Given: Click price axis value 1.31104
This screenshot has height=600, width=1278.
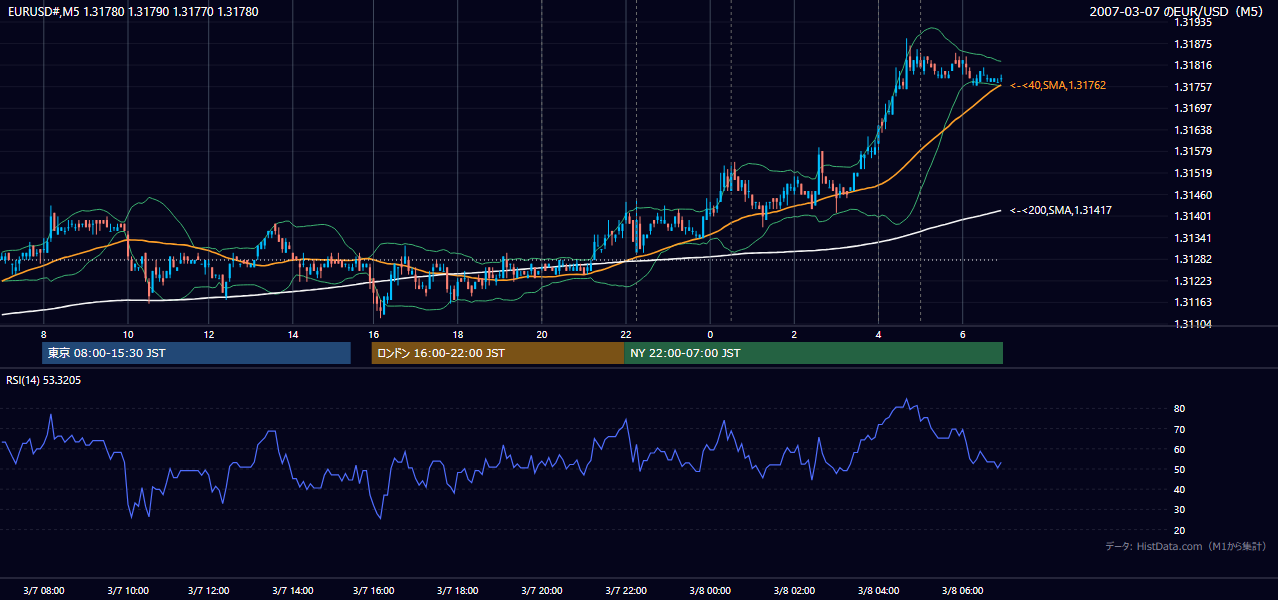Looking at the screenshot, I should pyautogui.click(x=1194, y=324).
